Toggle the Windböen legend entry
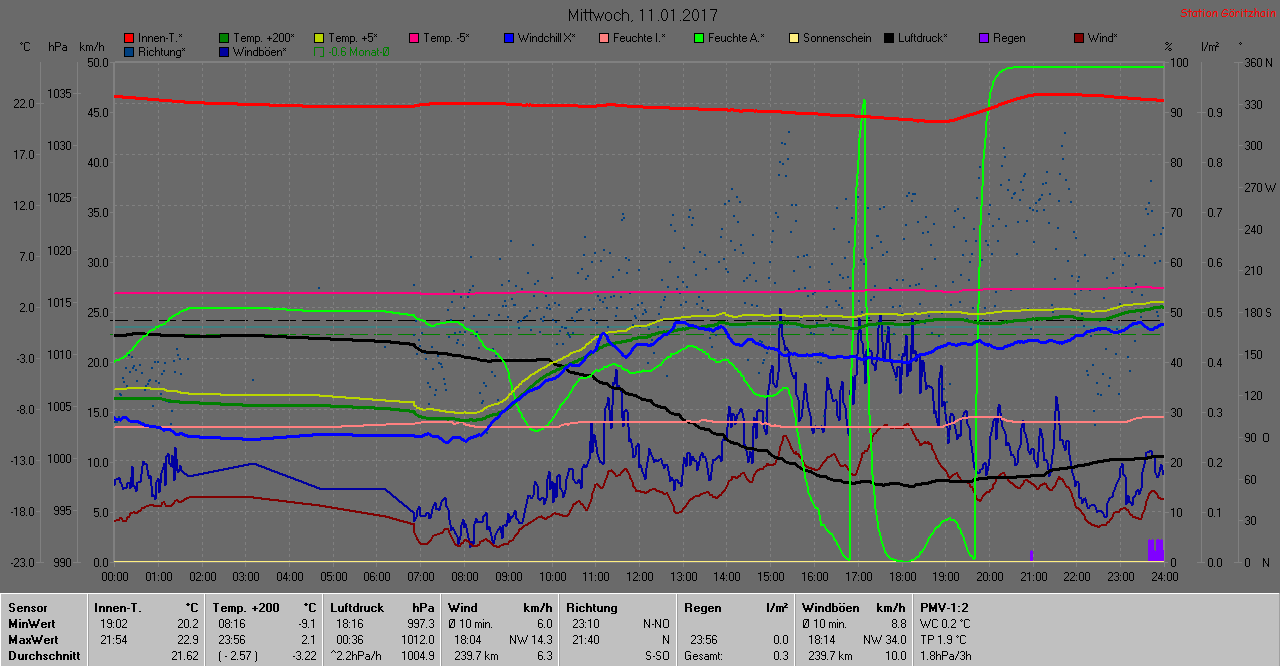 point(224,52)
